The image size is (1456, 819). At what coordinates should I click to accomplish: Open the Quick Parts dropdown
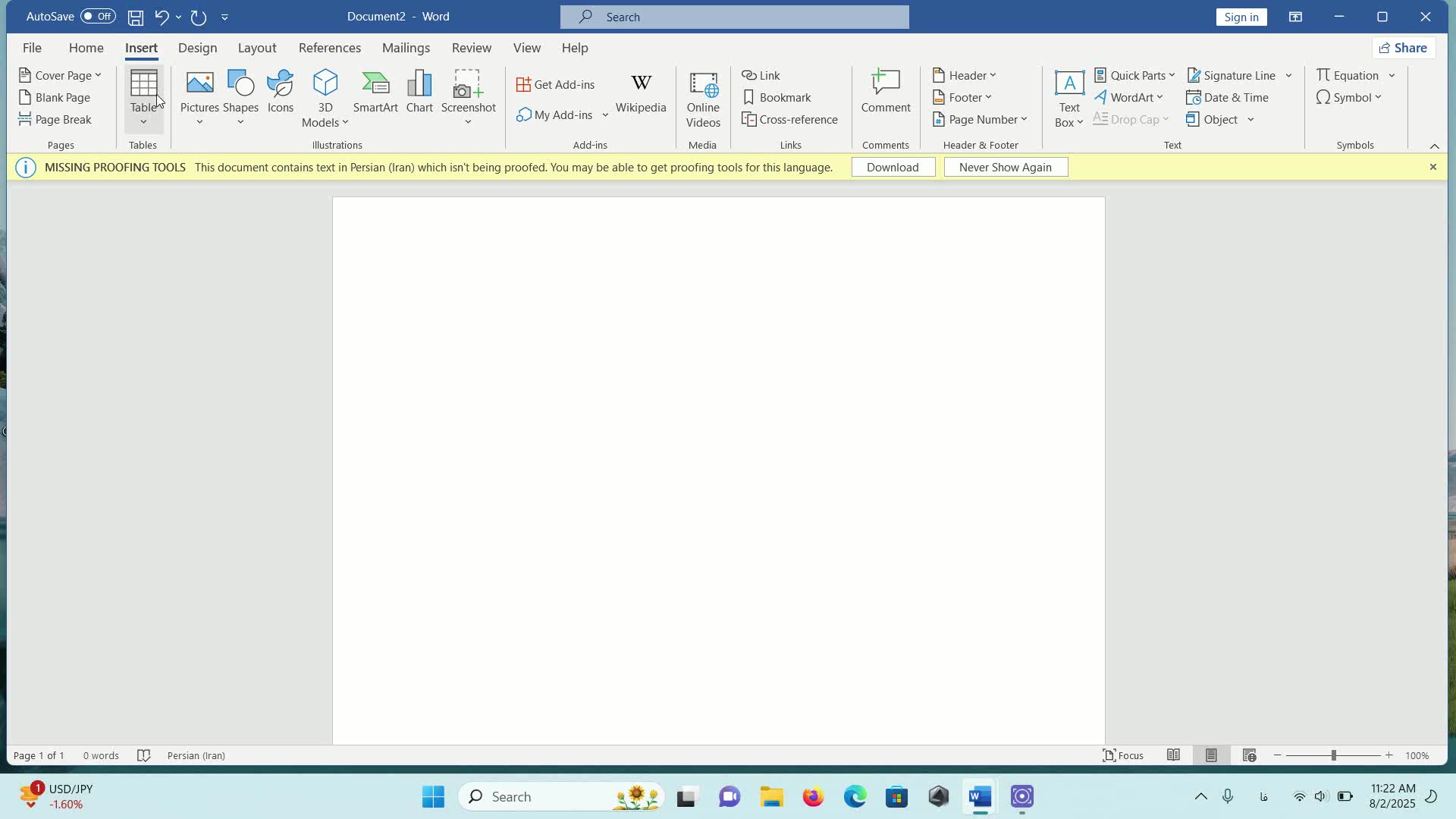tap(1134, 75)
